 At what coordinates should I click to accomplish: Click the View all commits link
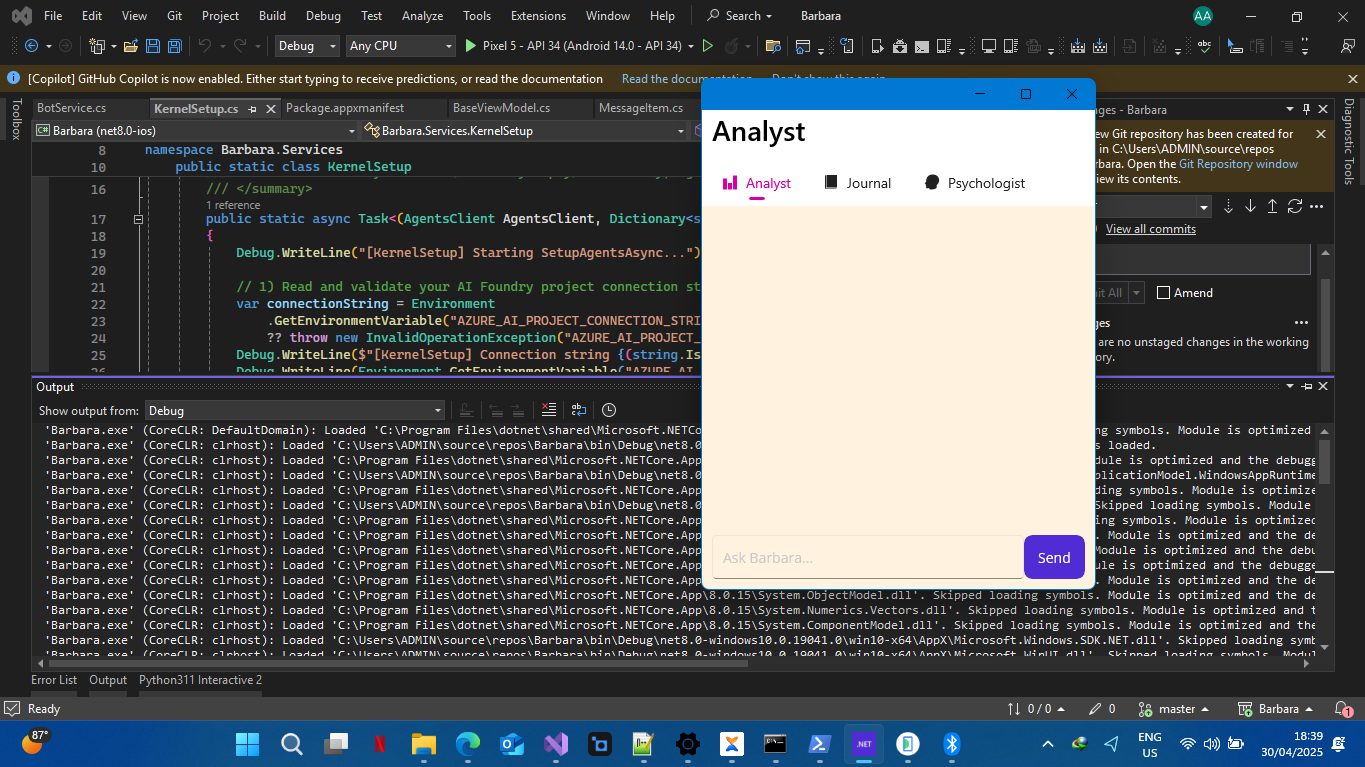coord(1150,229)
